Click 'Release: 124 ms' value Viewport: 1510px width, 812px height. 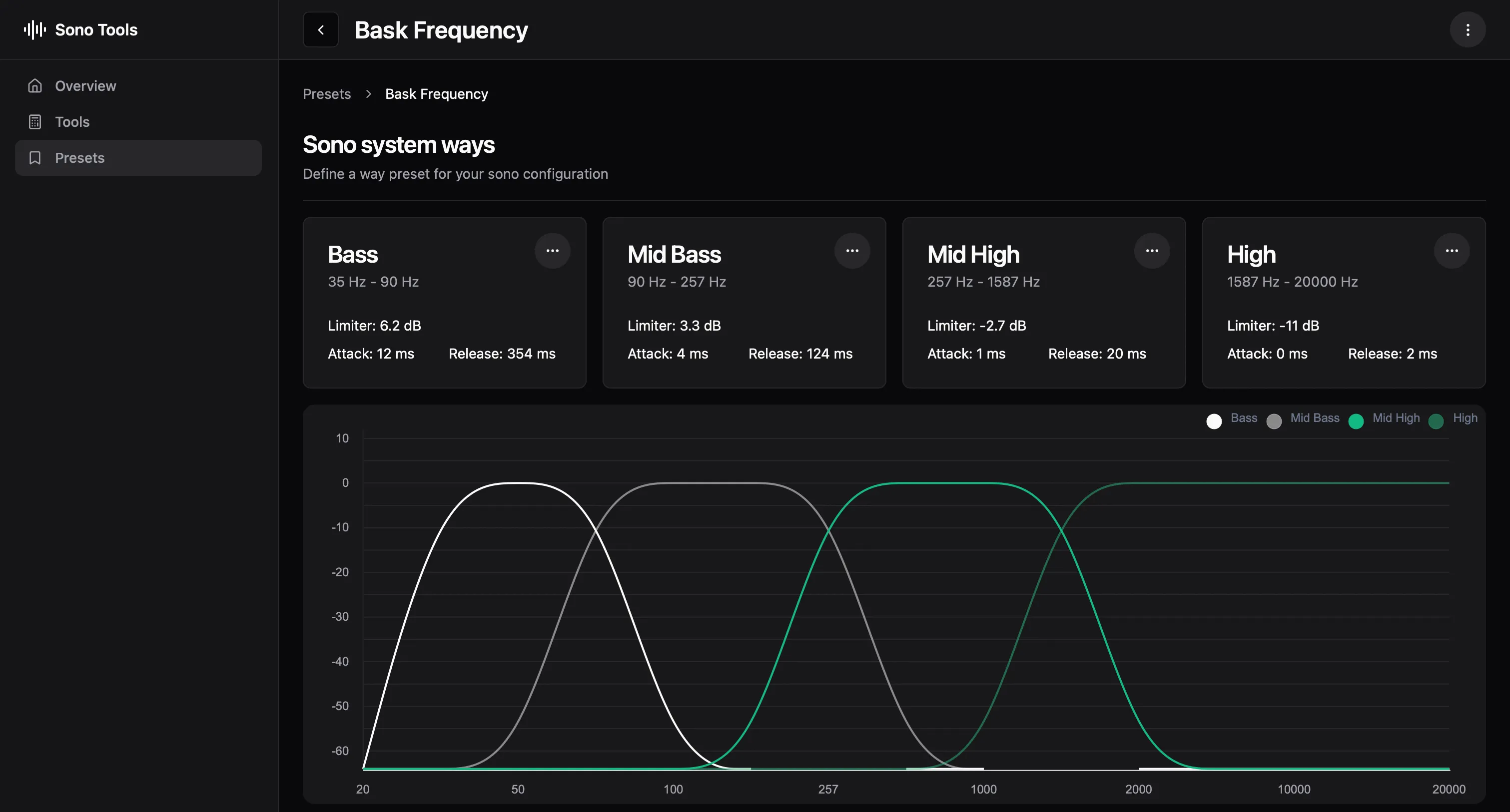(x=800, y=354)
